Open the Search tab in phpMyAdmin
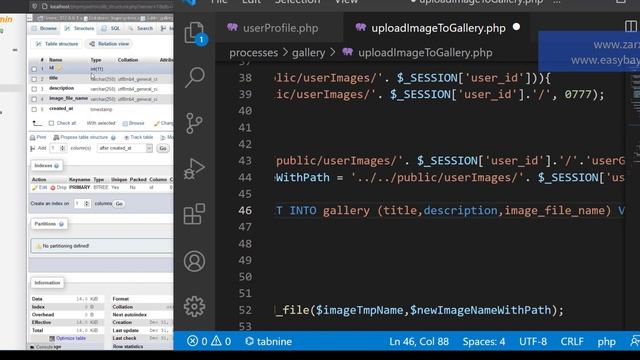 pyautogui.click(x=141, y=29)
